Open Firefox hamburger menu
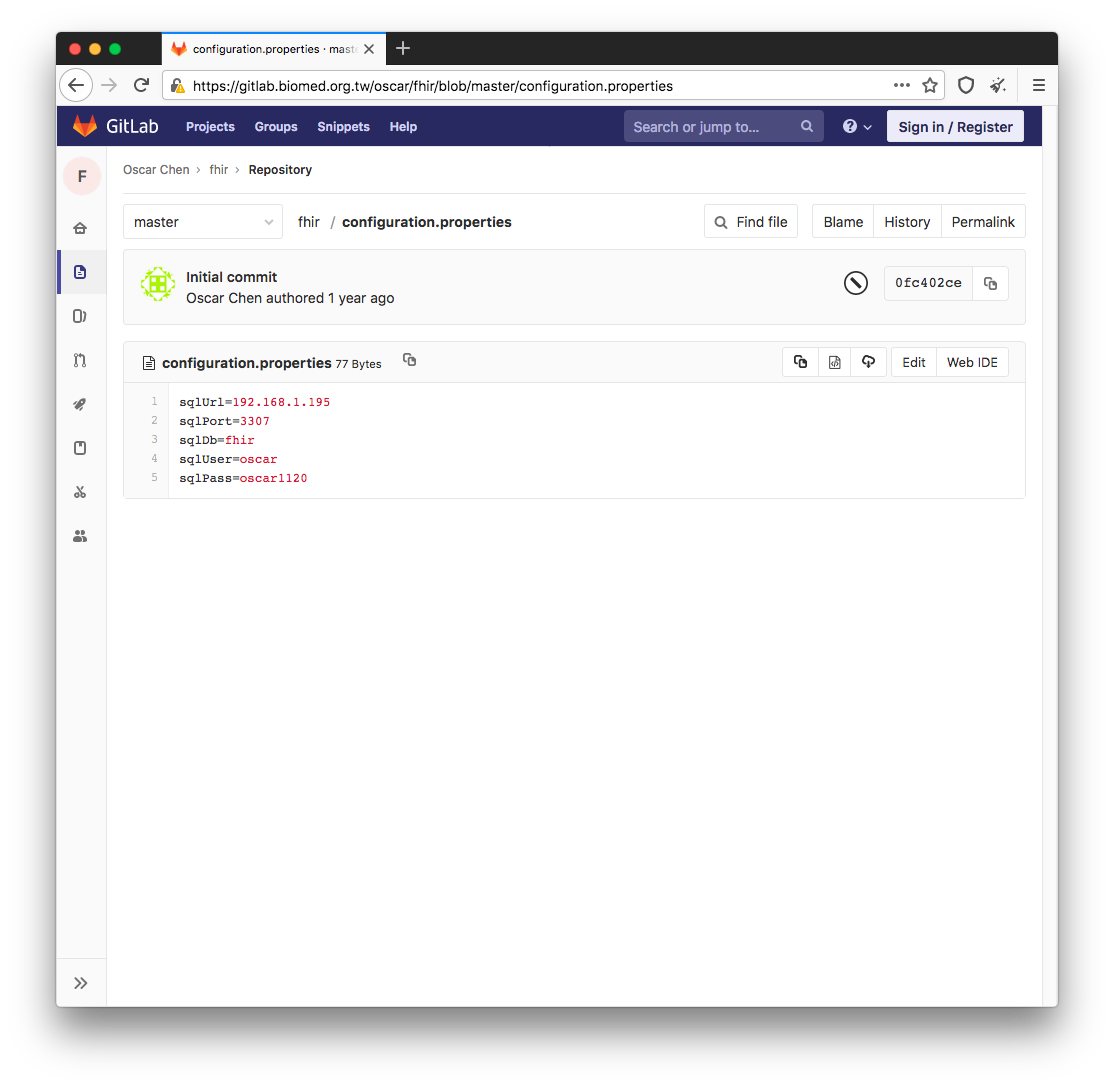 (x=1038, y=85)
